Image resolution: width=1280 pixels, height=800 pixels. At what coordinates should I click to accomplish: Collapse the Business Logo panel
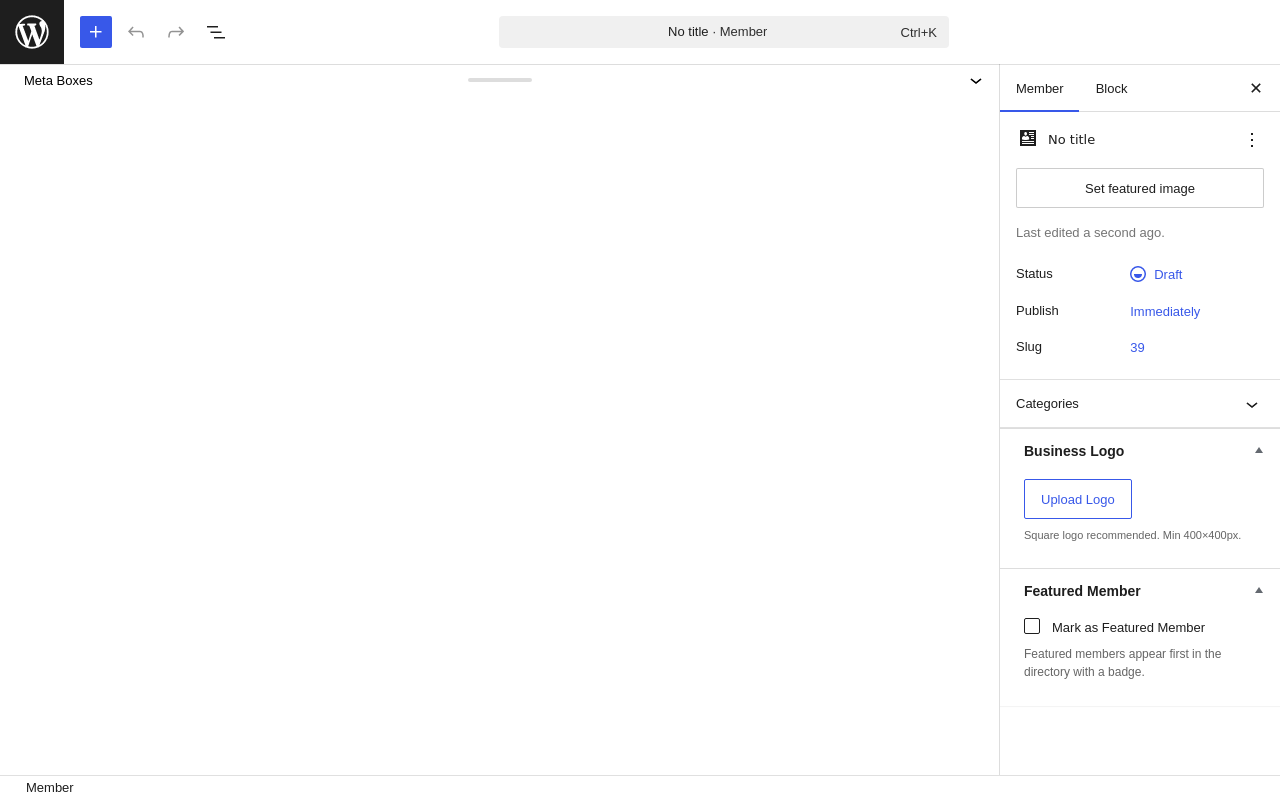1259,451
